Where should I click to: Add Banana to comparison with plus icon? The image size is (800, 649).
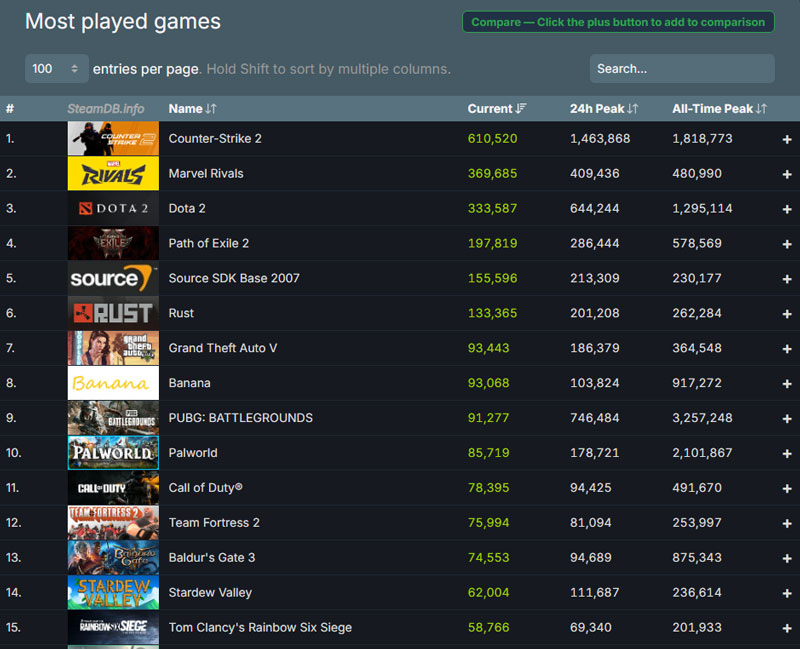(x=787, y=384)
